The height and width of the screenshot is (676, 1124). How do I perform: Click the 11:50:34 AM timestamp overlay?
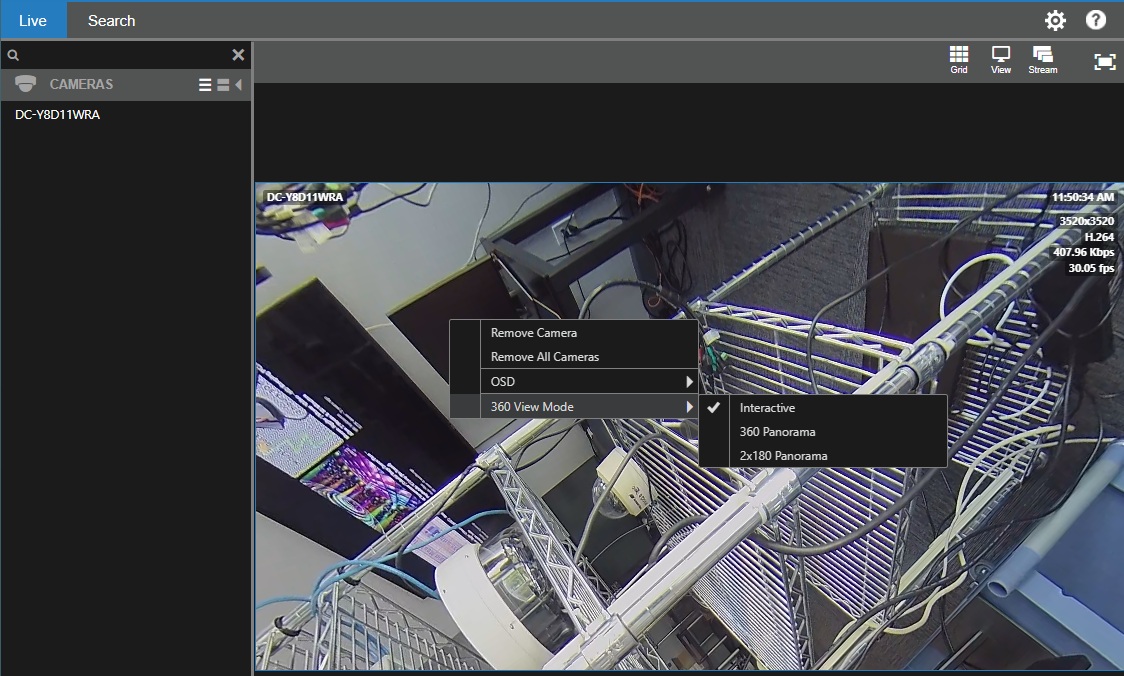(1082, 196)
